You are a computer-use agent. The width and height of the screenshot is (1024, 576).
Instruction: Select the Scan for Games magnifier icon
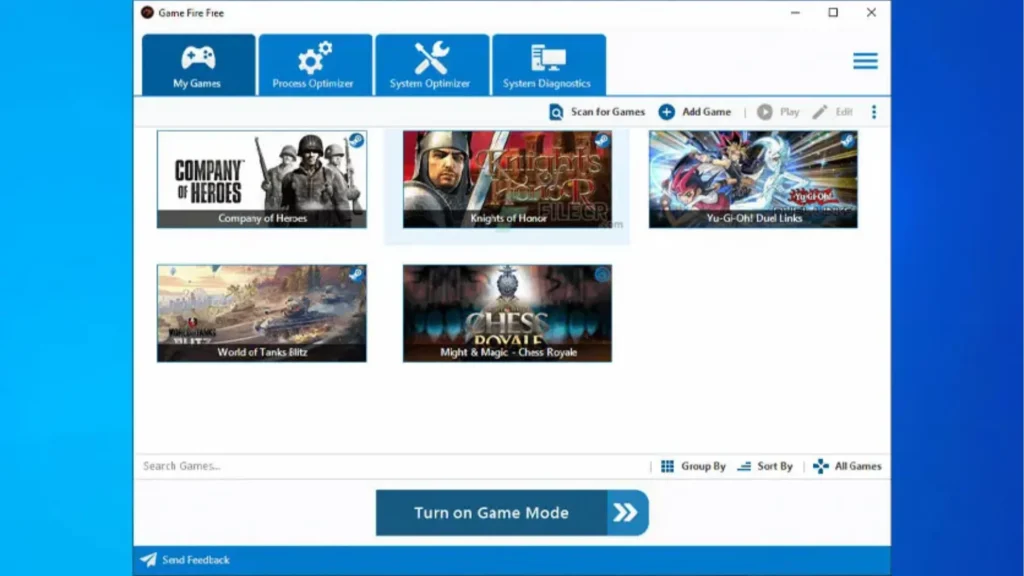coord(557,111)
